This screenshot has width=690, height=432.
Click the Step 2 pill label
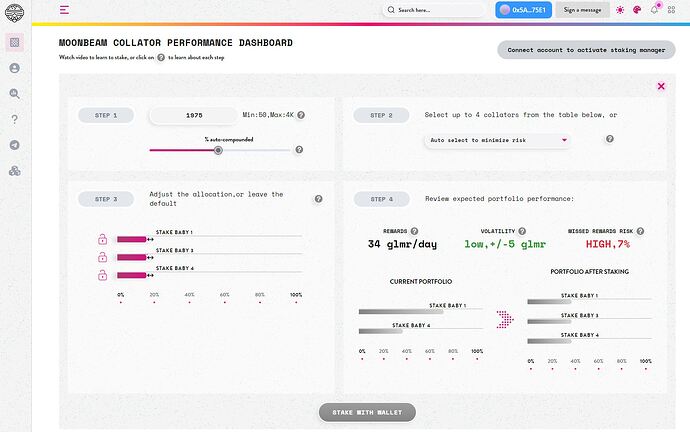click(x=381, y=115)
